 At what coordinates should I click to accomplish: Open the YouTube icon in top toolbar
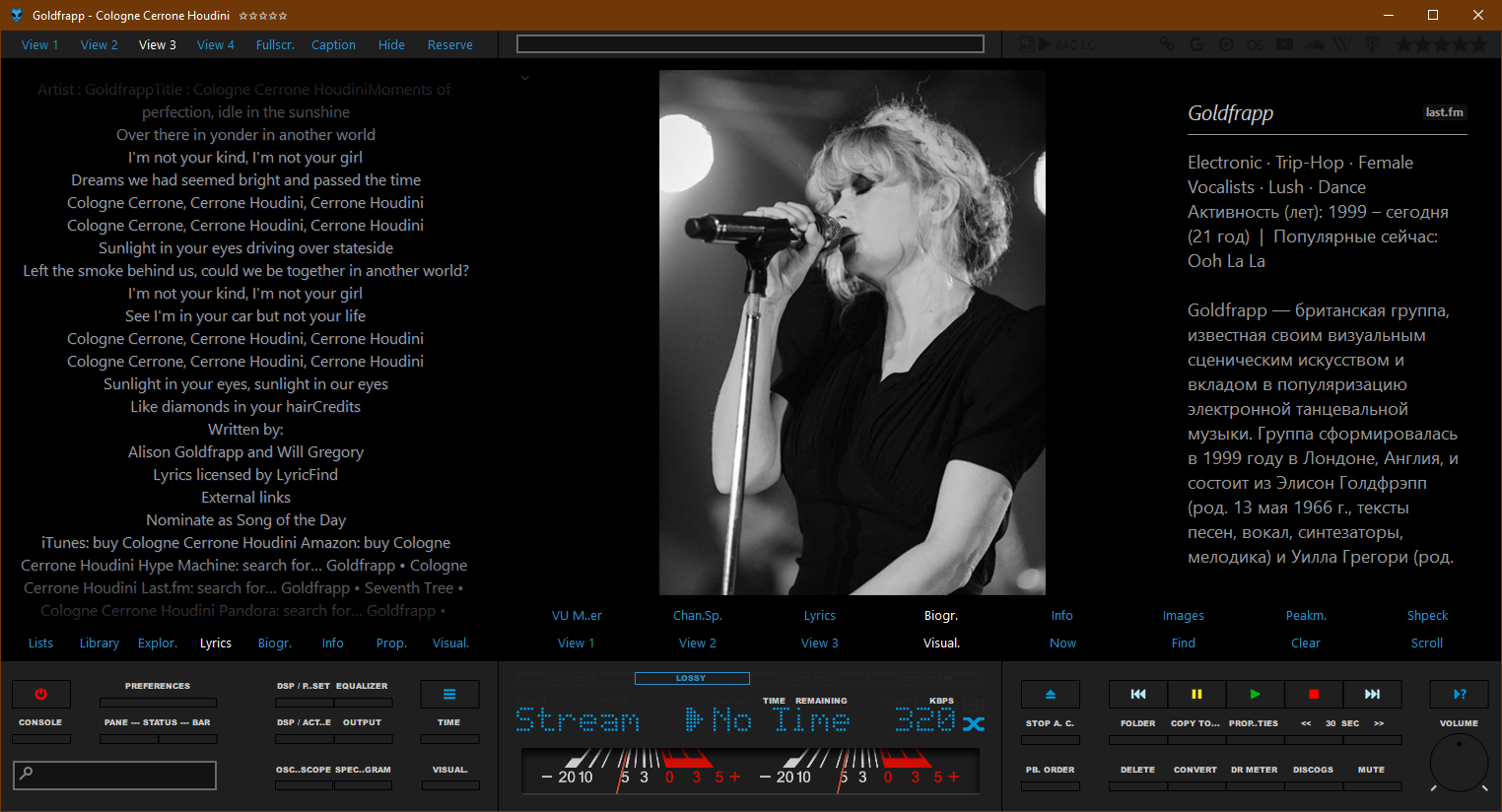tap(1284, 44)
